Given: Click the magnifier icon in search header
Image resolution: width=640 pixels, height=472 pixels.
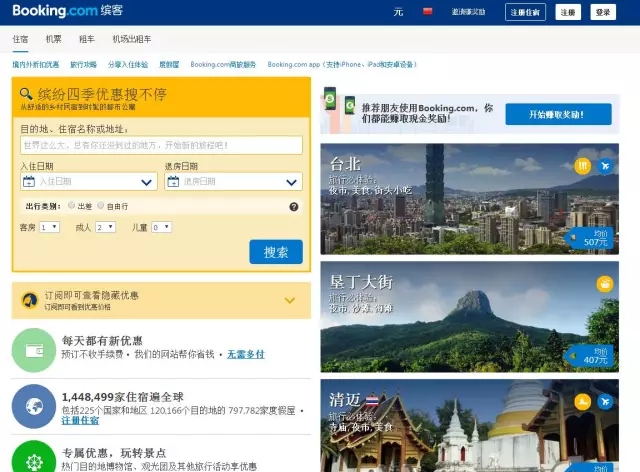Looking at the screenshot, I should coord(26,94).
